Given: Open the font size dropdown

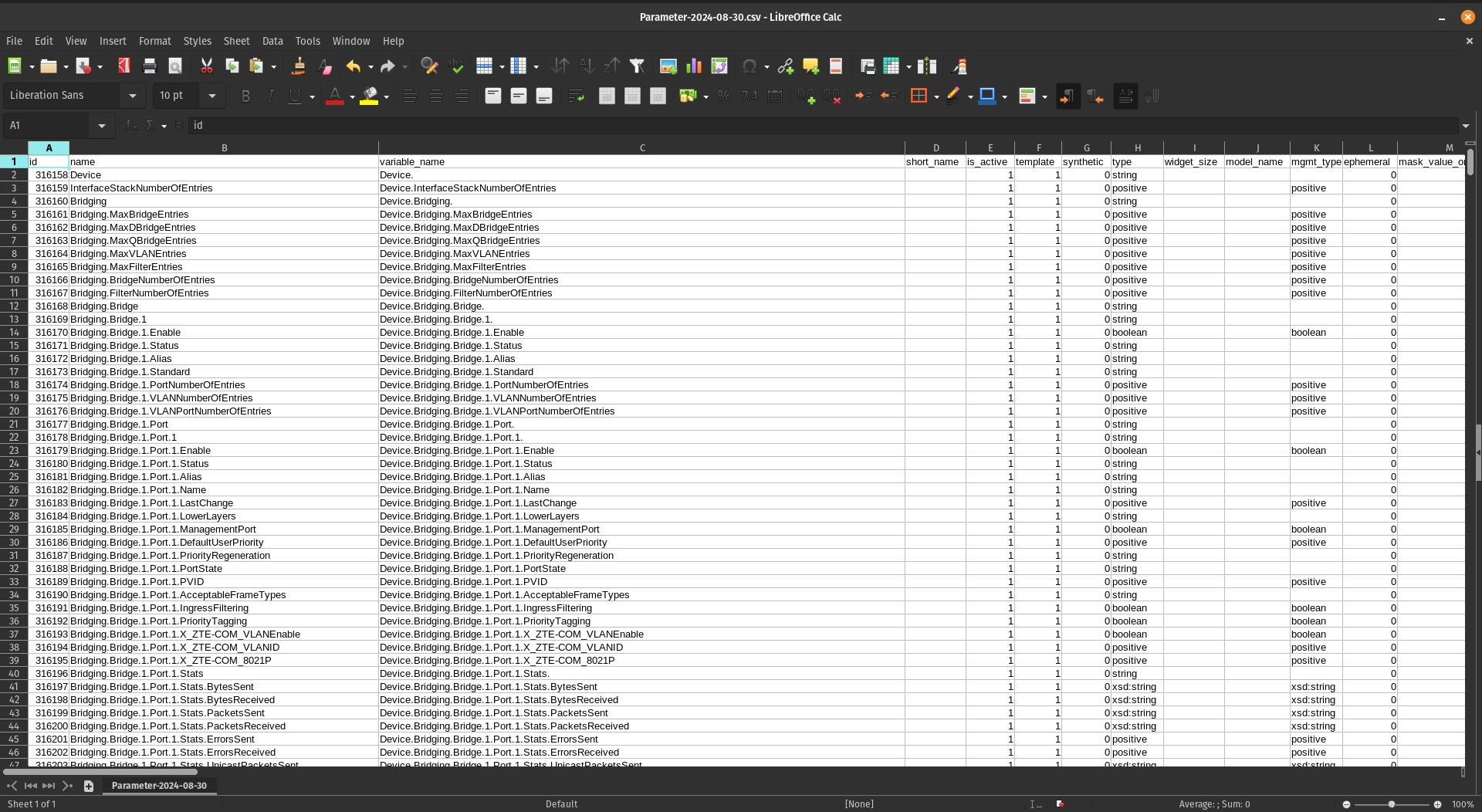Looking at the screenshot, I should 211,96.
